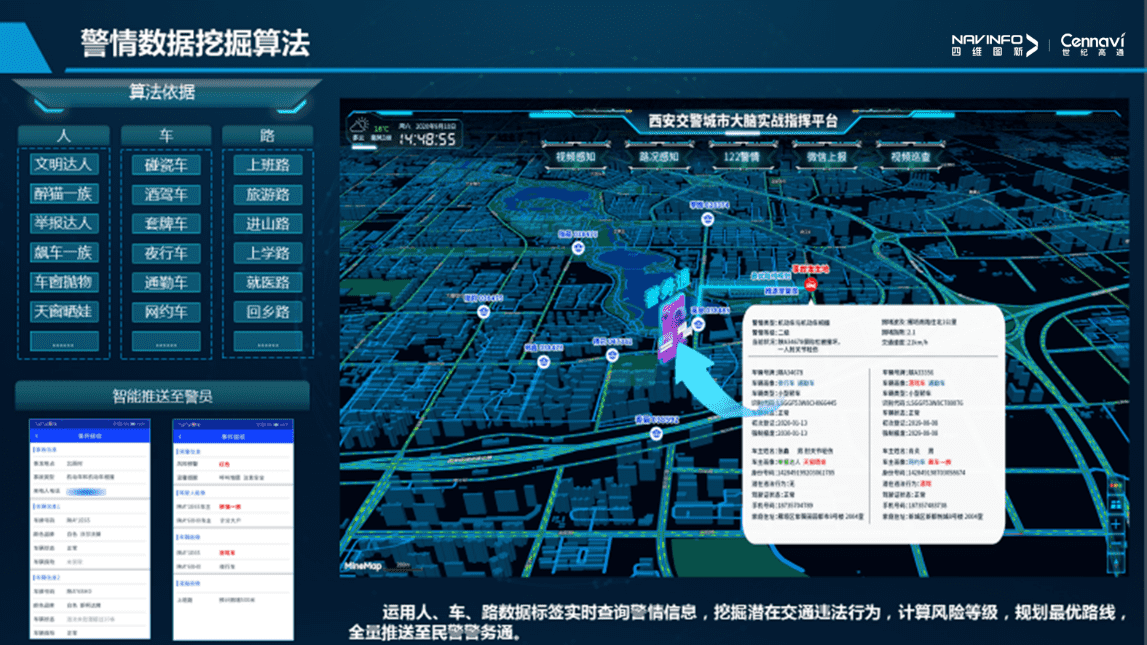Select the 微信上报 tab
This screenshot has width=1147, height=645.
click(826, 157)
